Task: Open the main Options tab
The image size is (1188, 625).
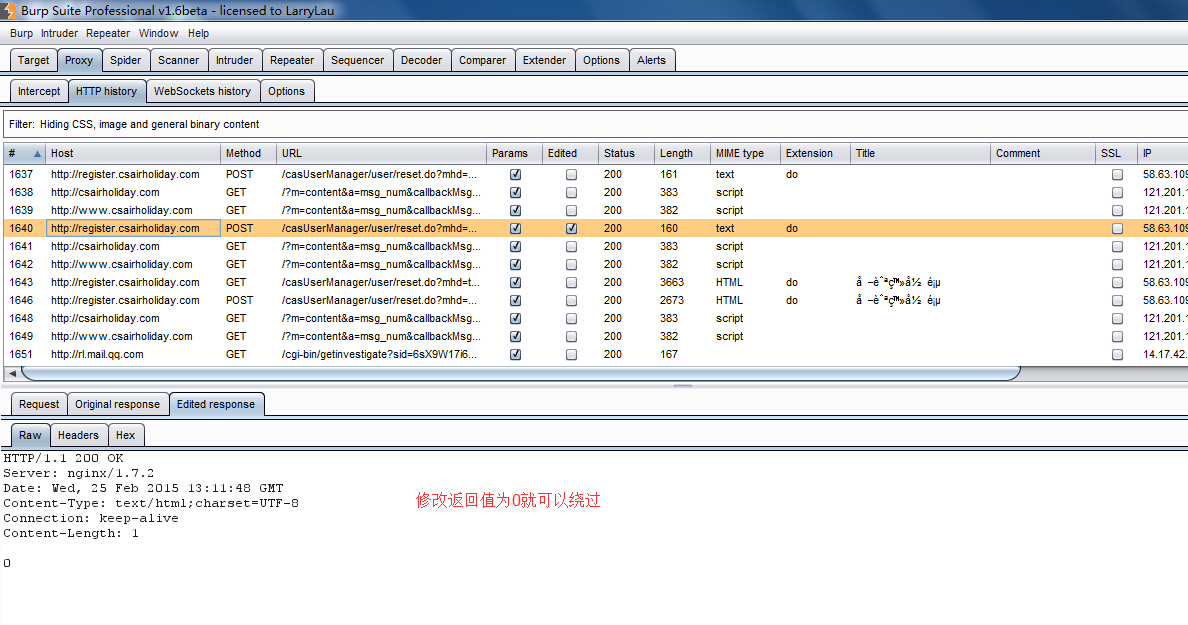Action: [602, 61]
